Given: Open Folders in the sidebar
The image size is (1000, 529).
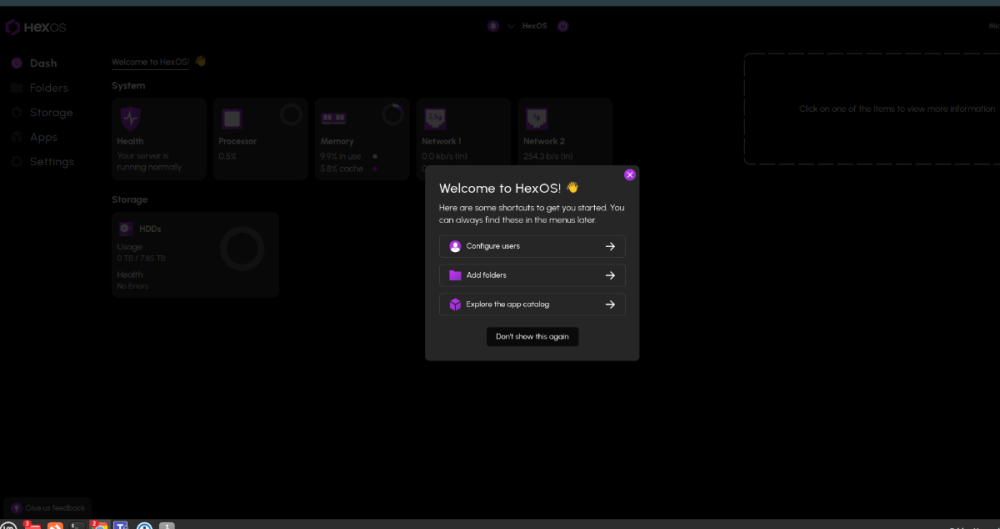Looking at the screenshot, I should (x=40, y=88).
